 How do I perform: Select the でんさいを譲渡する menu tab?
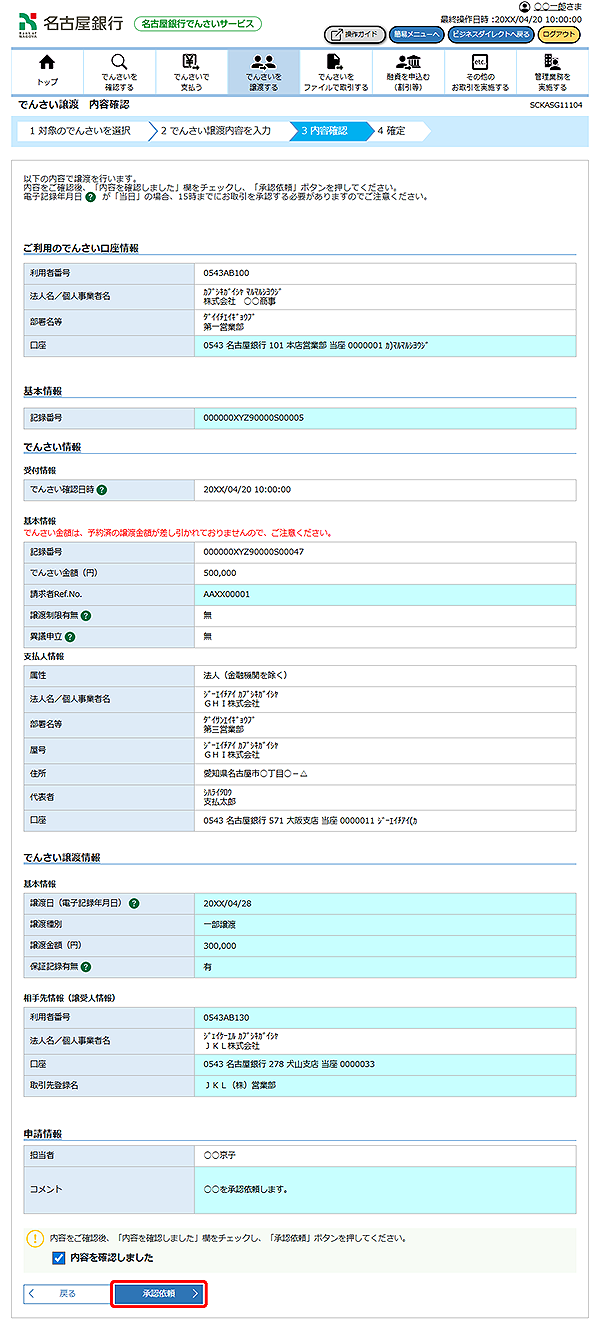tap(263, 71)
